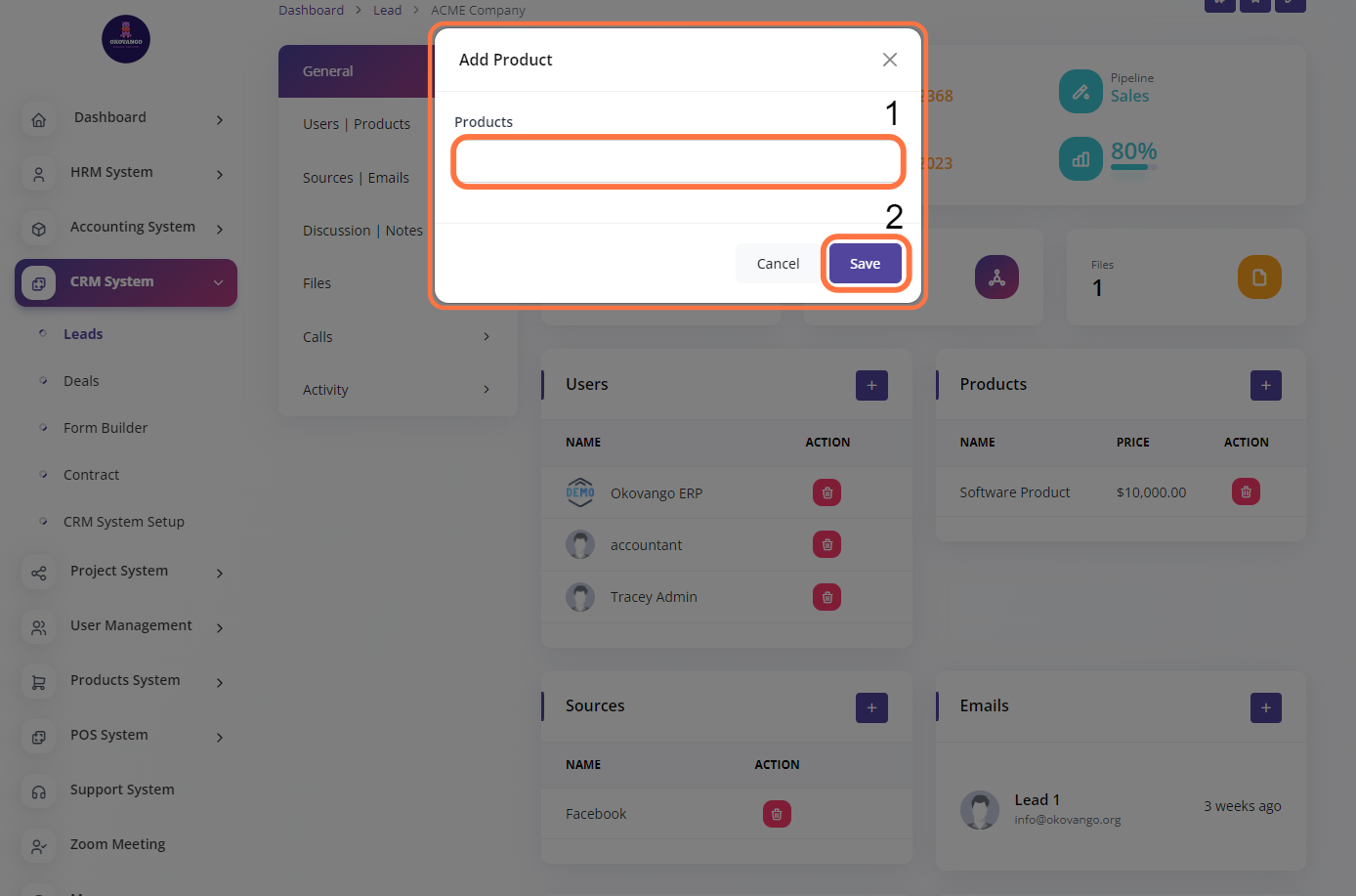This screenshot has height=896, width=1356.
Task: Click the orange Files document icon
Action: click(1259, 277)
